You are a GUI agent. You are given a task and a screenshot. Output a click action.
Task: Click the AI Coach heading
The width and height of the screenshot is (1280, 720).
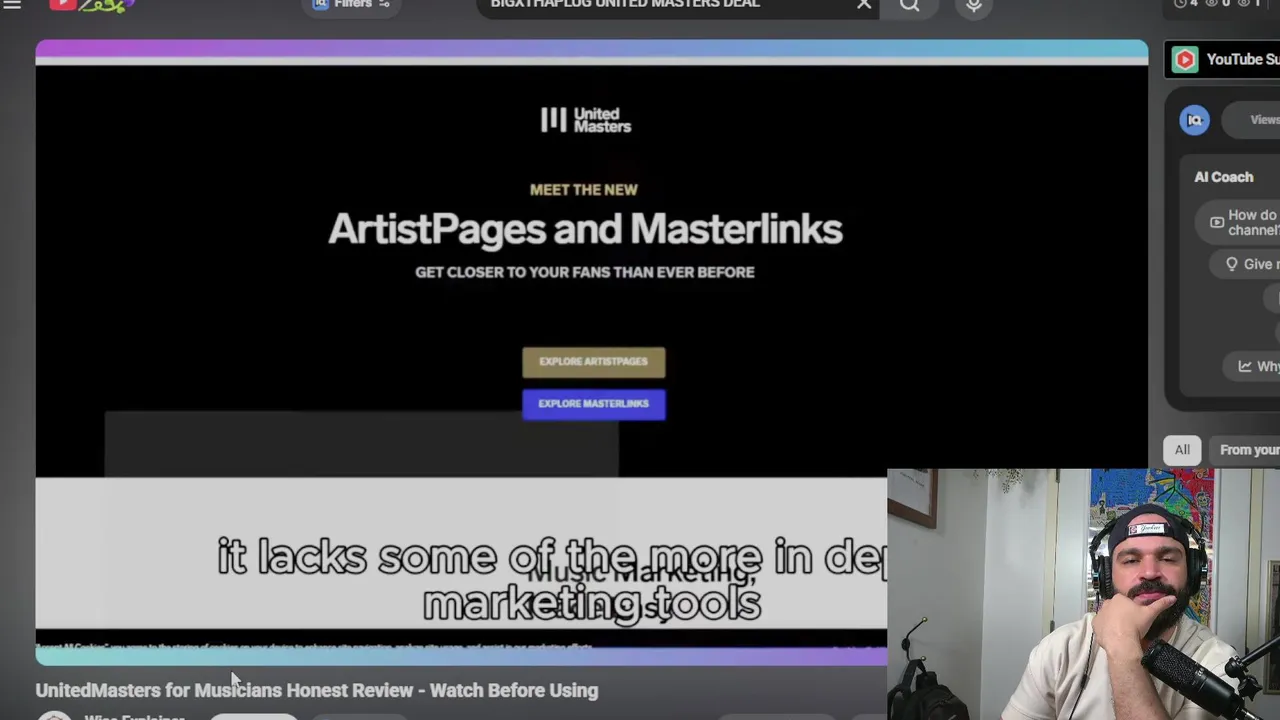(1223, 177)
